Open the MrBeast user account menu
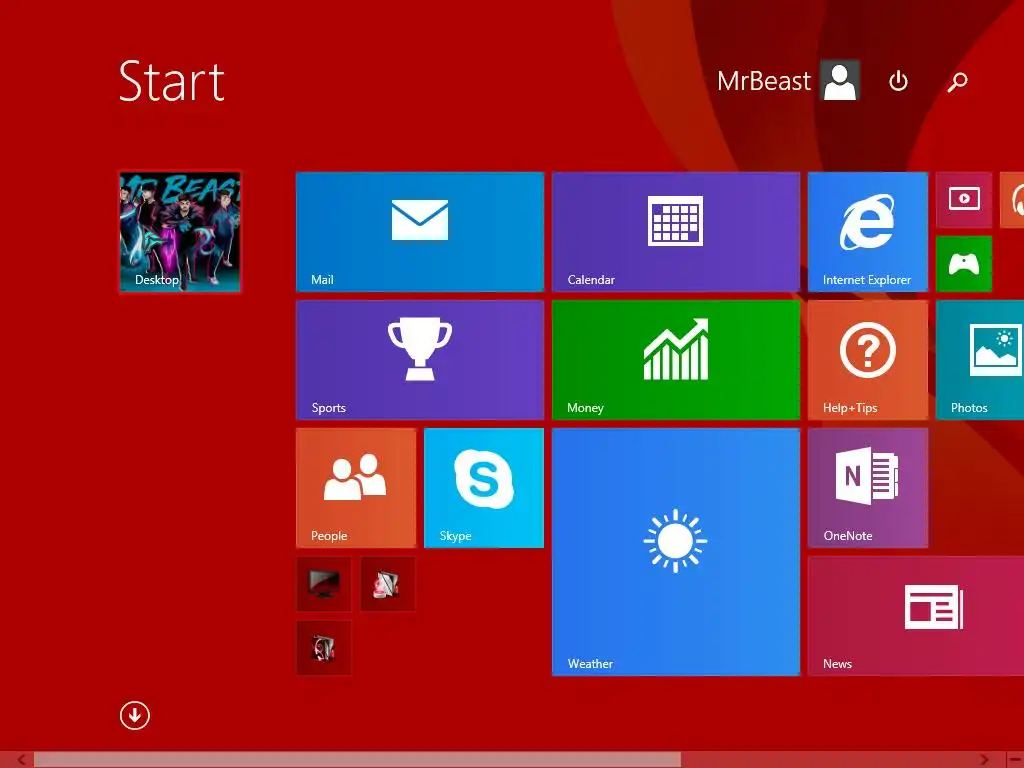Viewport: 1024px width, 768px height. pos(788,80)
